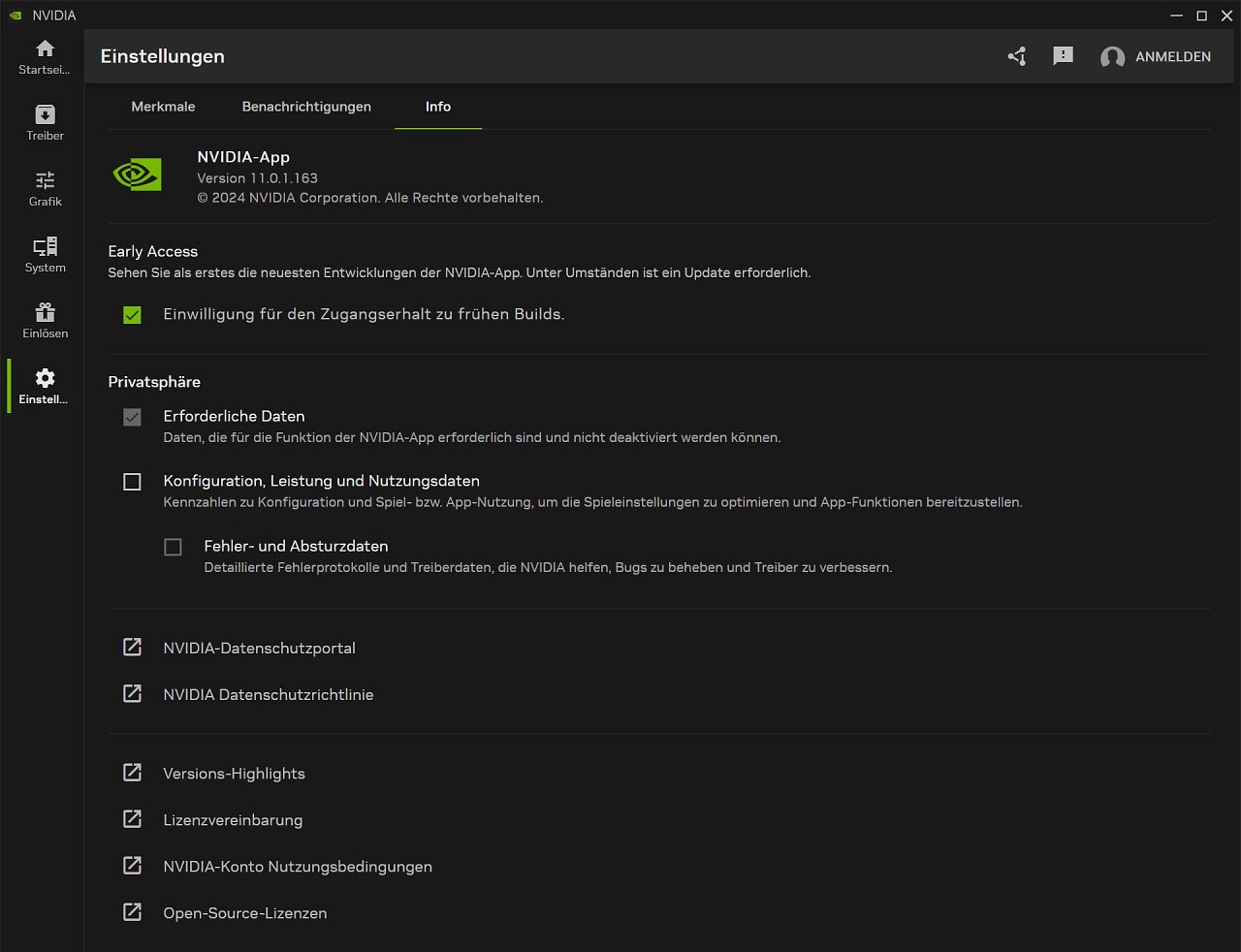Viewport: 1241px width, 952px height.
Task: Maximize the NVIDIA window
Action: click(x=1201, y=16)
